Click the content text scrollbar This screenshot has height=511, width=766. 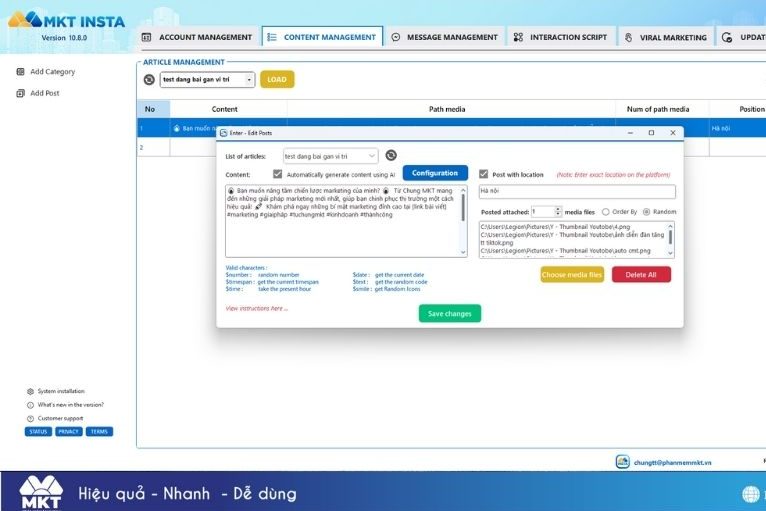(x=463, y=221)
